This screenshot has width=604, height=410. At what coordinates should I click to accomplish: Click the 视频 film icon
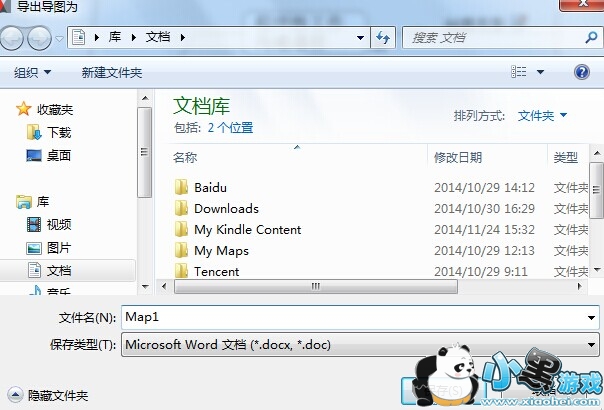click(x=34, y=224)
